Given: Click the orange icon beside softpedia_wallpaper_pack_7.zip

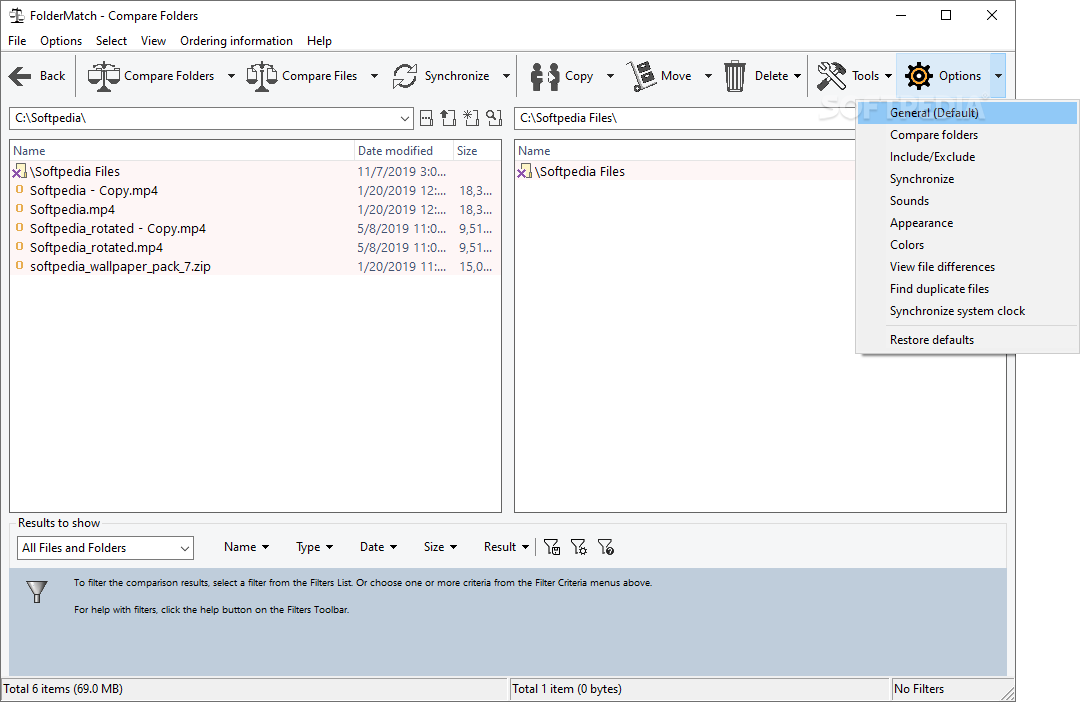Looking at the screenshot, I should [19, 266].
